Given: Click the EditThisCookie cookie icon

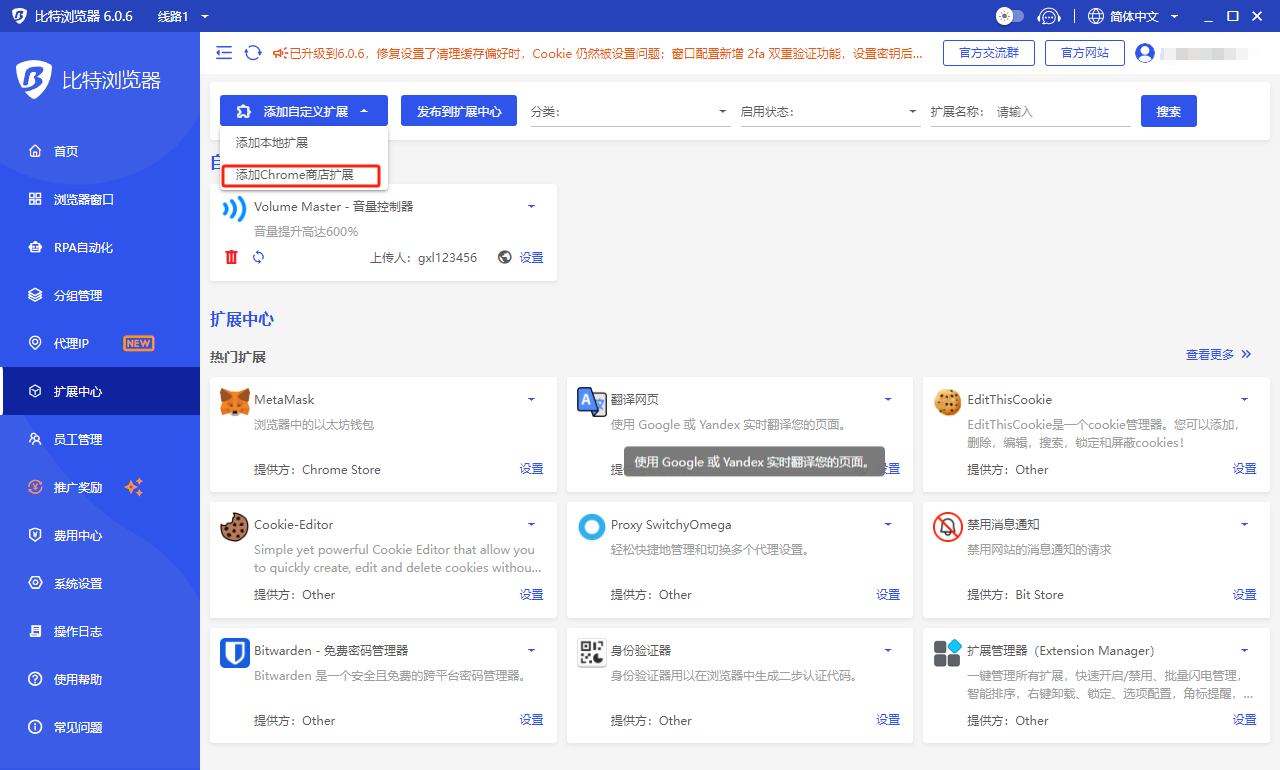Looking at the screenshot, I should [947, 401].
